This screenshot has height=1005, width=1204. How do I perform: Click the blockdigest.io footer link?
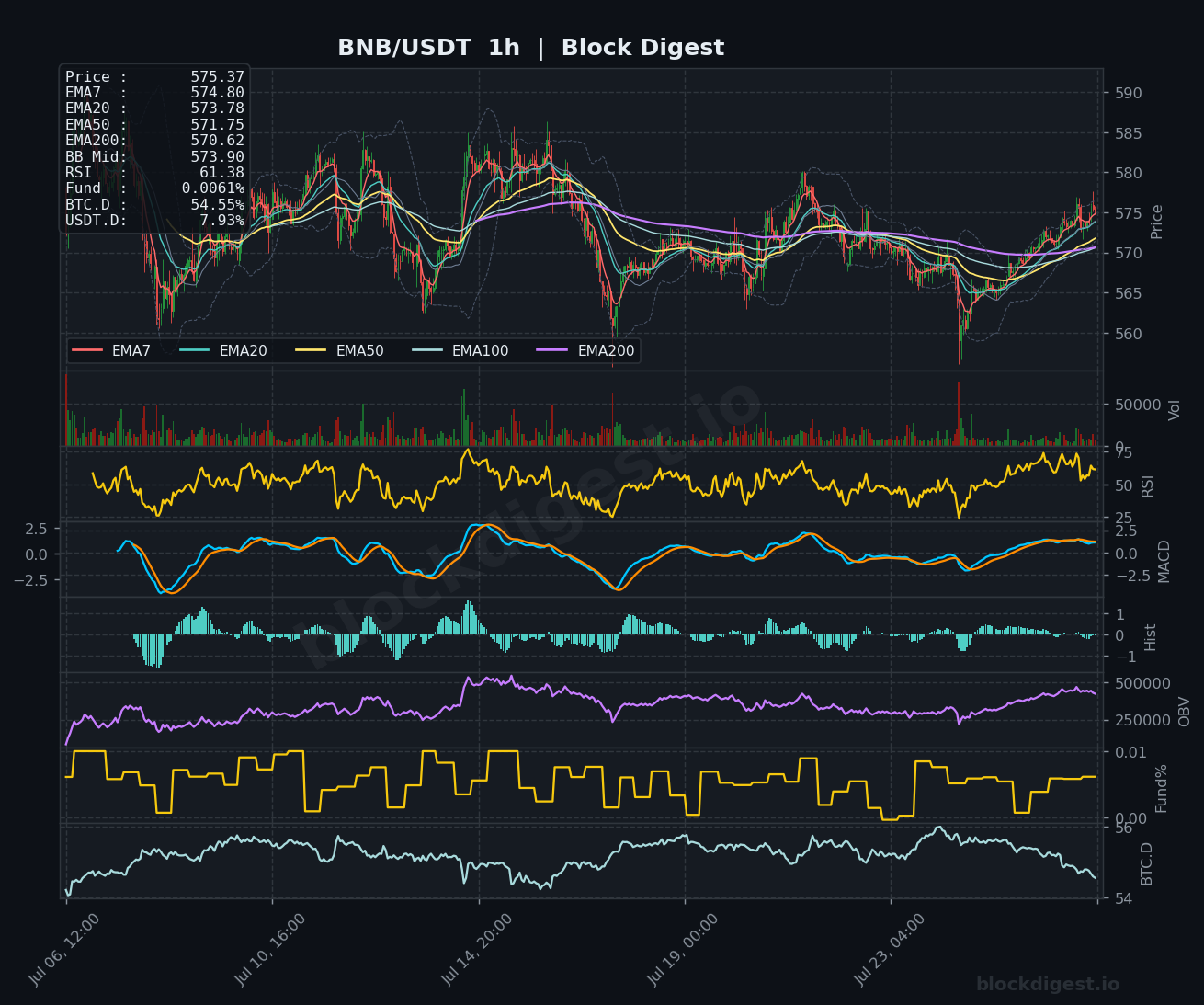[1048, 984]
